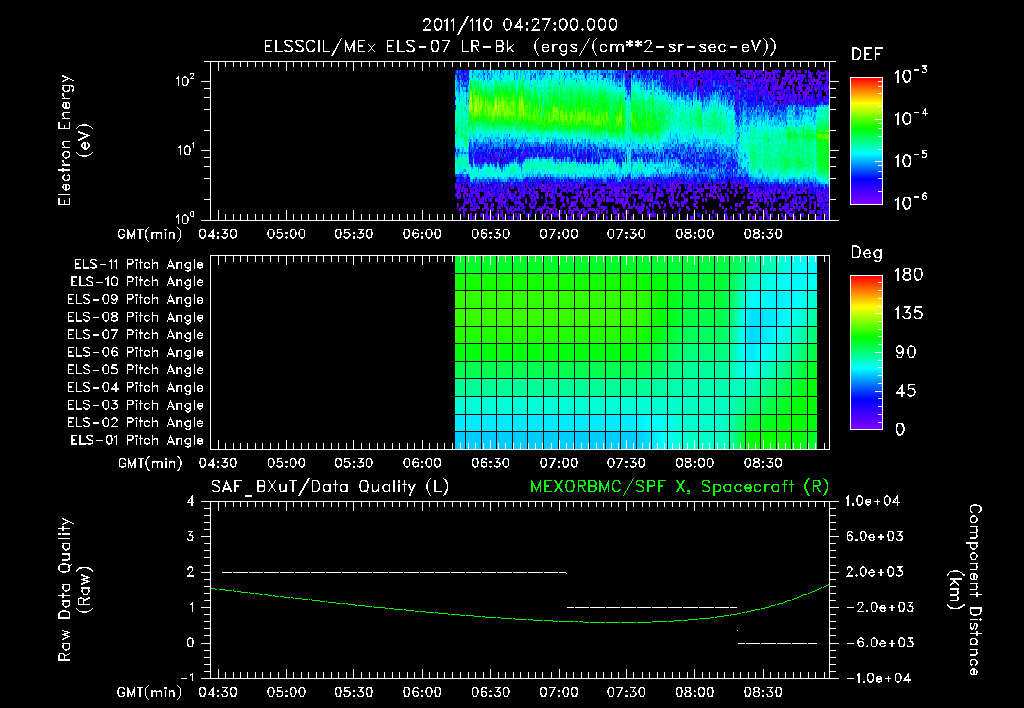The image size is (1024, 708).
Task: Select the ELS-06 Pitch Angle row label
Action: tap(136, 352)
